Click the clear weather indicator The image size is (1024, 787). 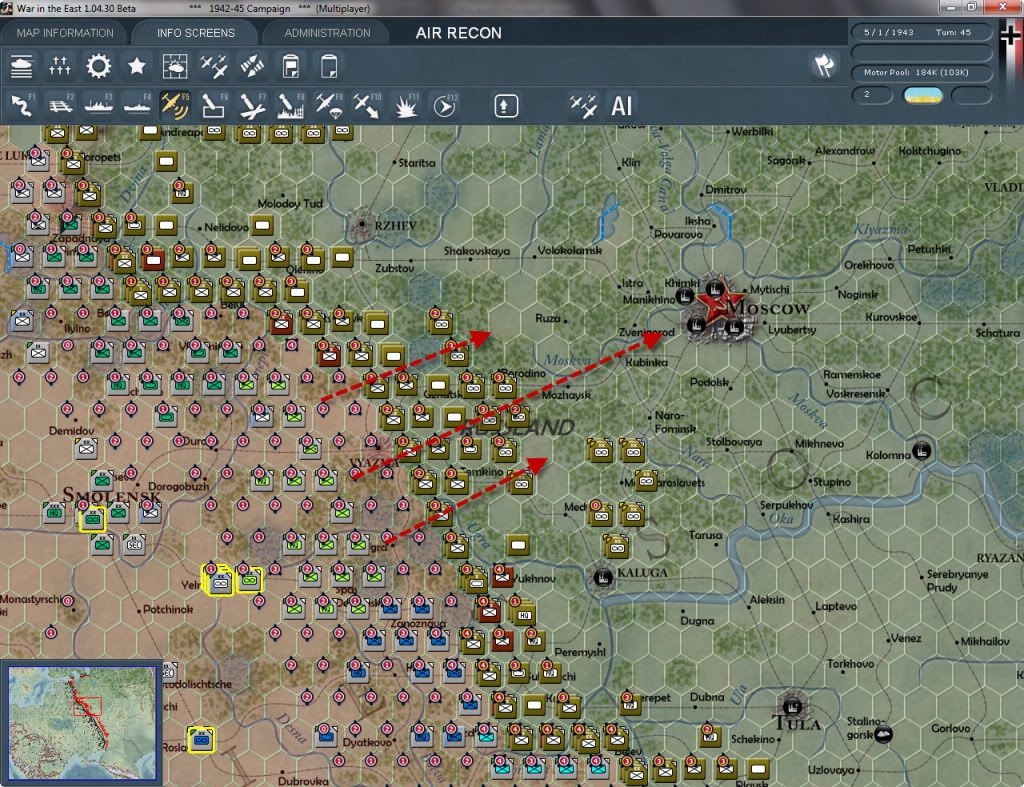[x=922, y=95]
